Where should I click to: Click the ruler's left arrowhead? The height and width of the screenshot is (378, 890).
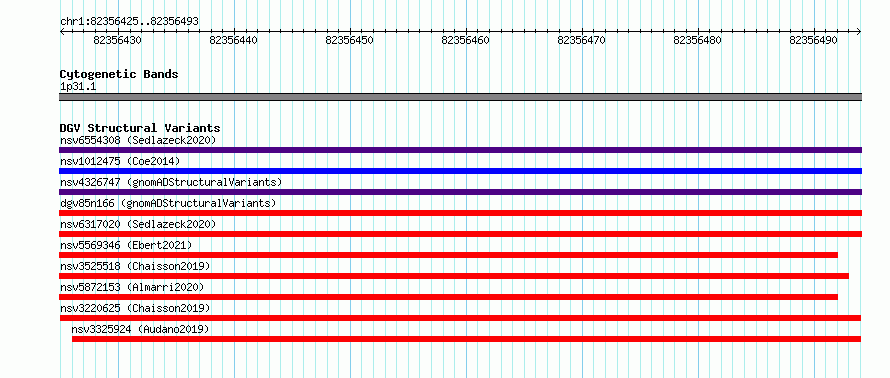pyautogui.click(x=62, y=32)
